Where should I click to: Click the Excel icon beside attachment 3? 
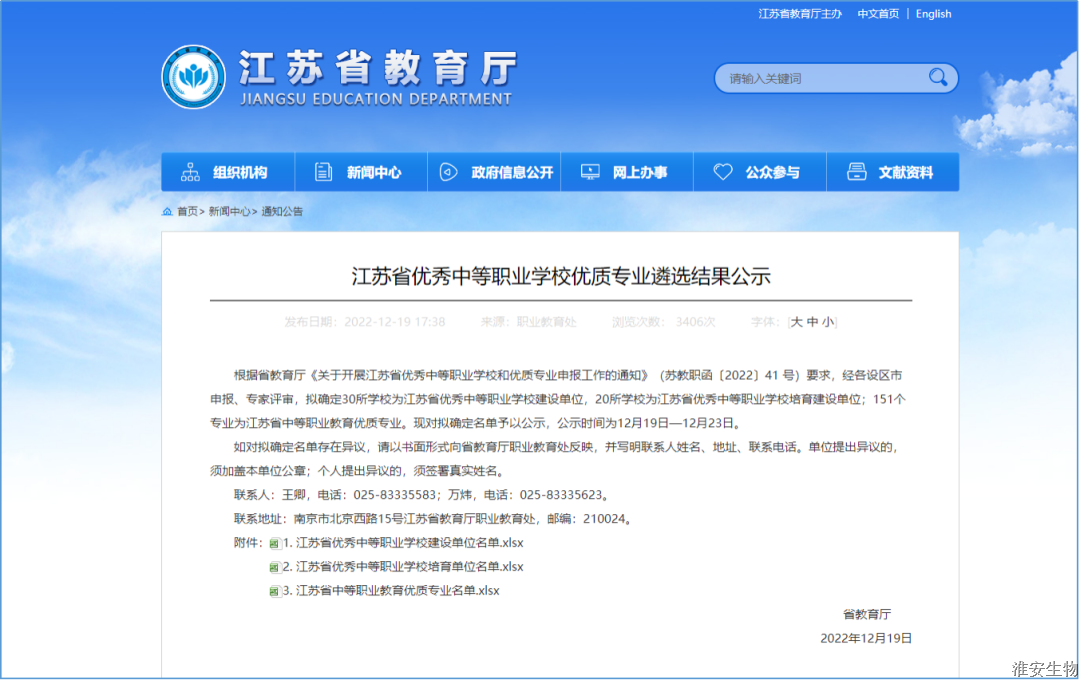(274, 590)
